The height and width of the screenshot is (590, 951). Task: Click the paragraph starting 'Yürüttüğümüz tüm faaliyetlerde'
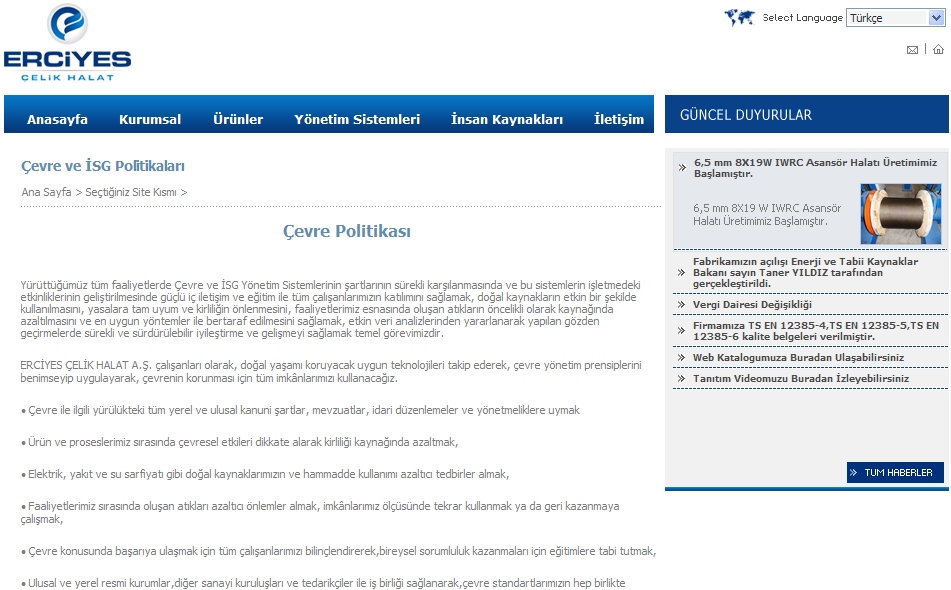(x=331, y=309)
